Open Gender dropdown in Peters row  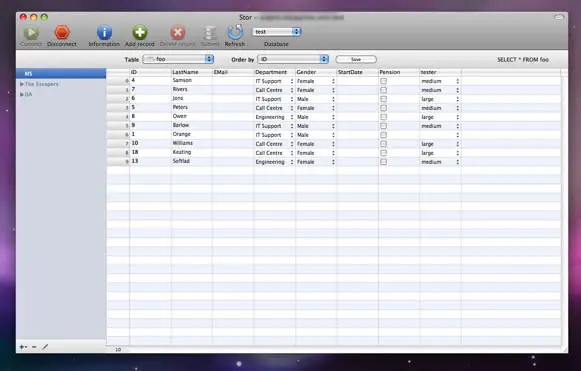(316, 108)
